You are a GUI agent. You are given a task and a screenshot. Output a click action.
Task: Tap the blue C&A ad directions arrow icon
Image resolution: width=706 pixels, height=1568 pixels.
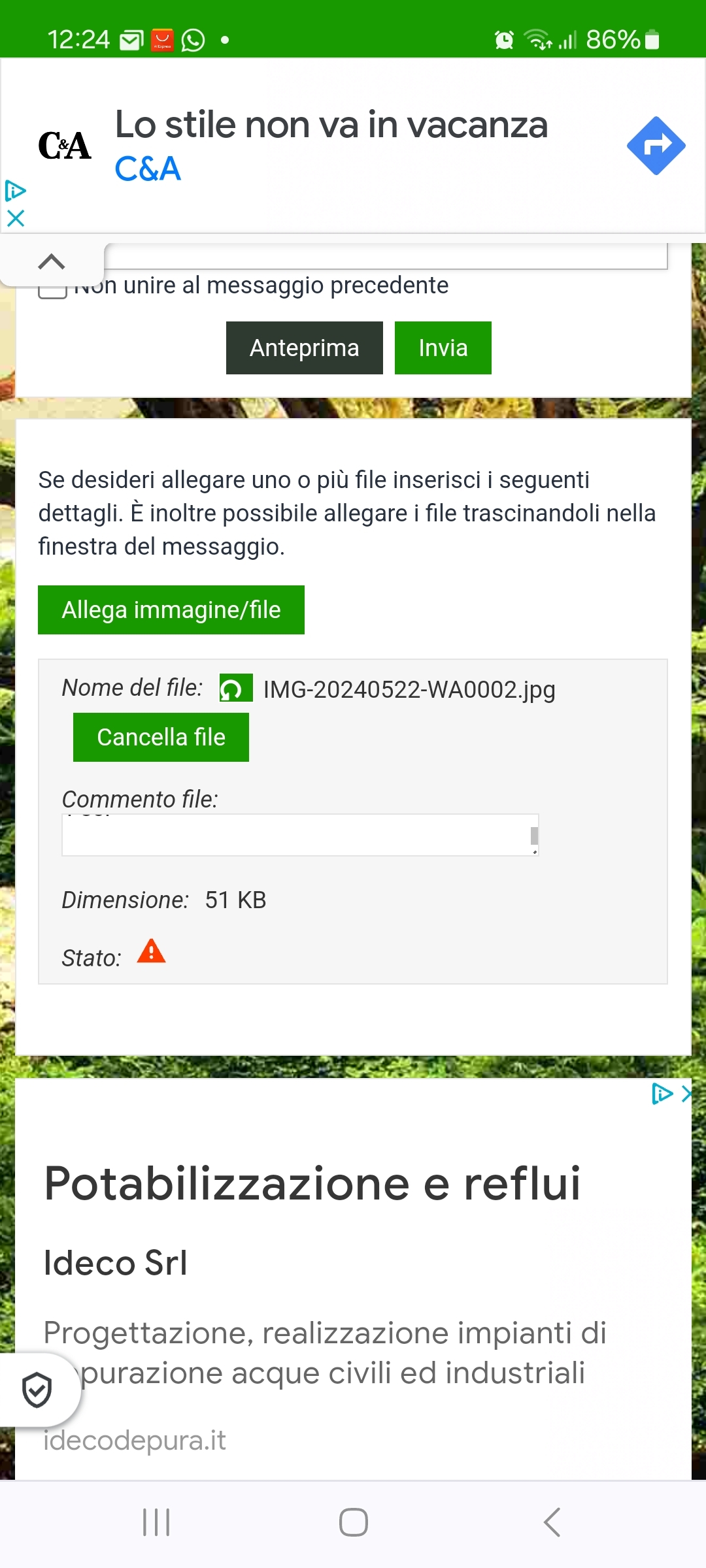coord(656,146)
